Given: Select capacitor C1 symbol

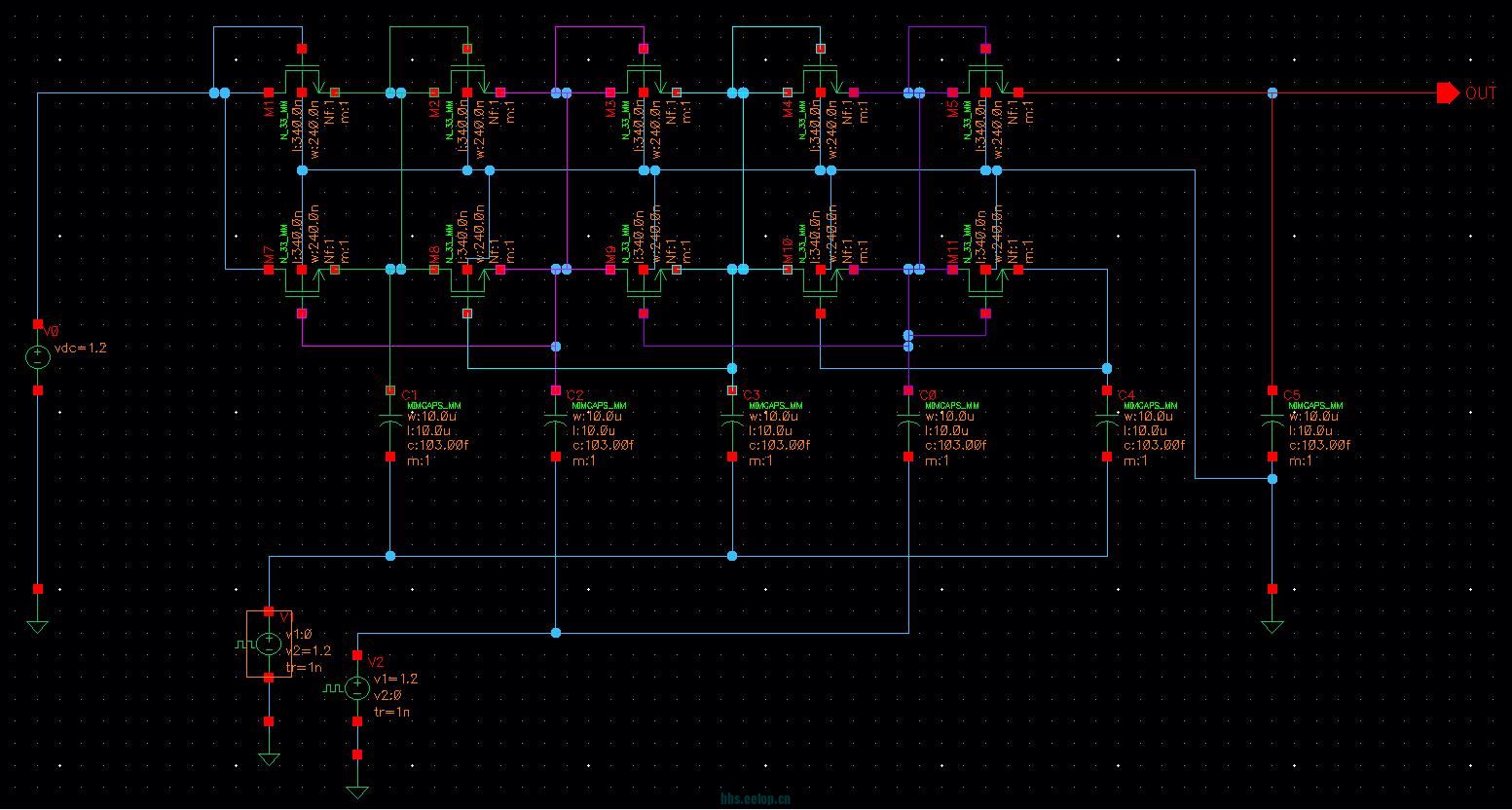Looking at the screenshot, I should pos(389,423).
